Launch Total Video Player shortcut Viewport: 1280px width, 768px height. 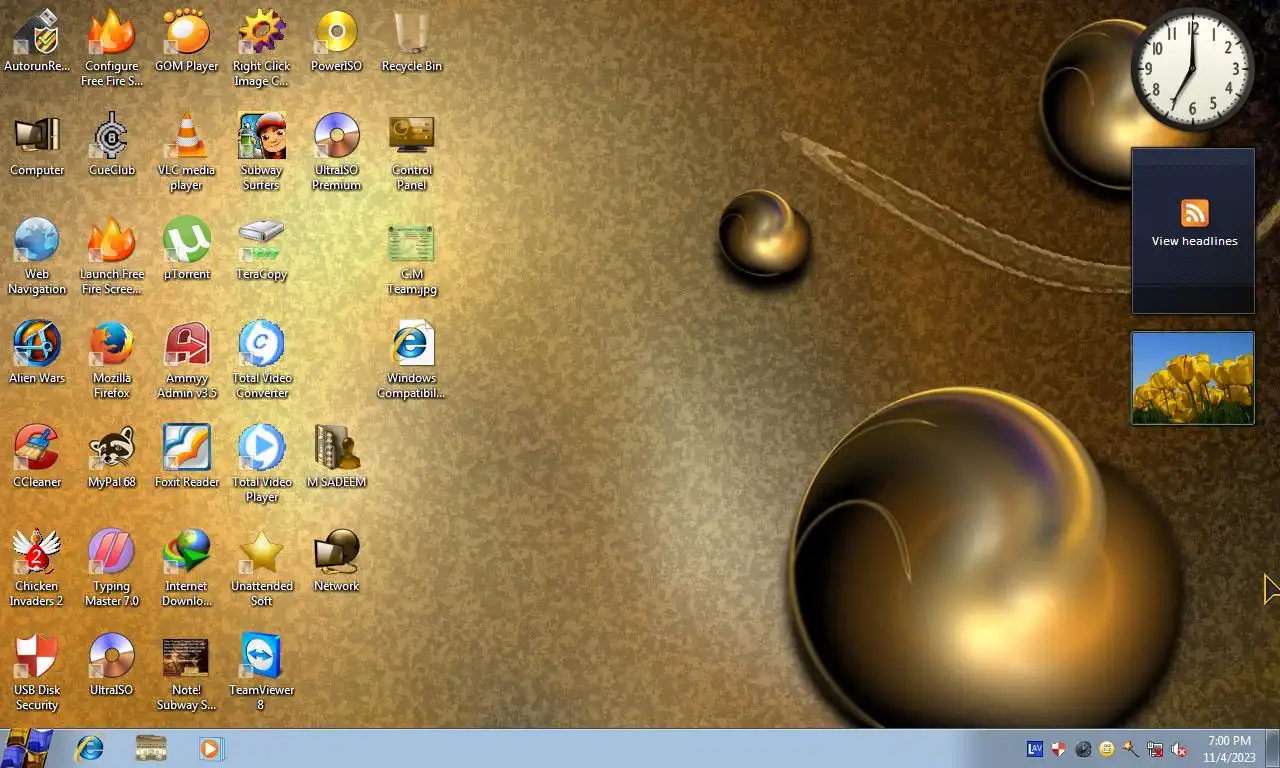point(262,464)
